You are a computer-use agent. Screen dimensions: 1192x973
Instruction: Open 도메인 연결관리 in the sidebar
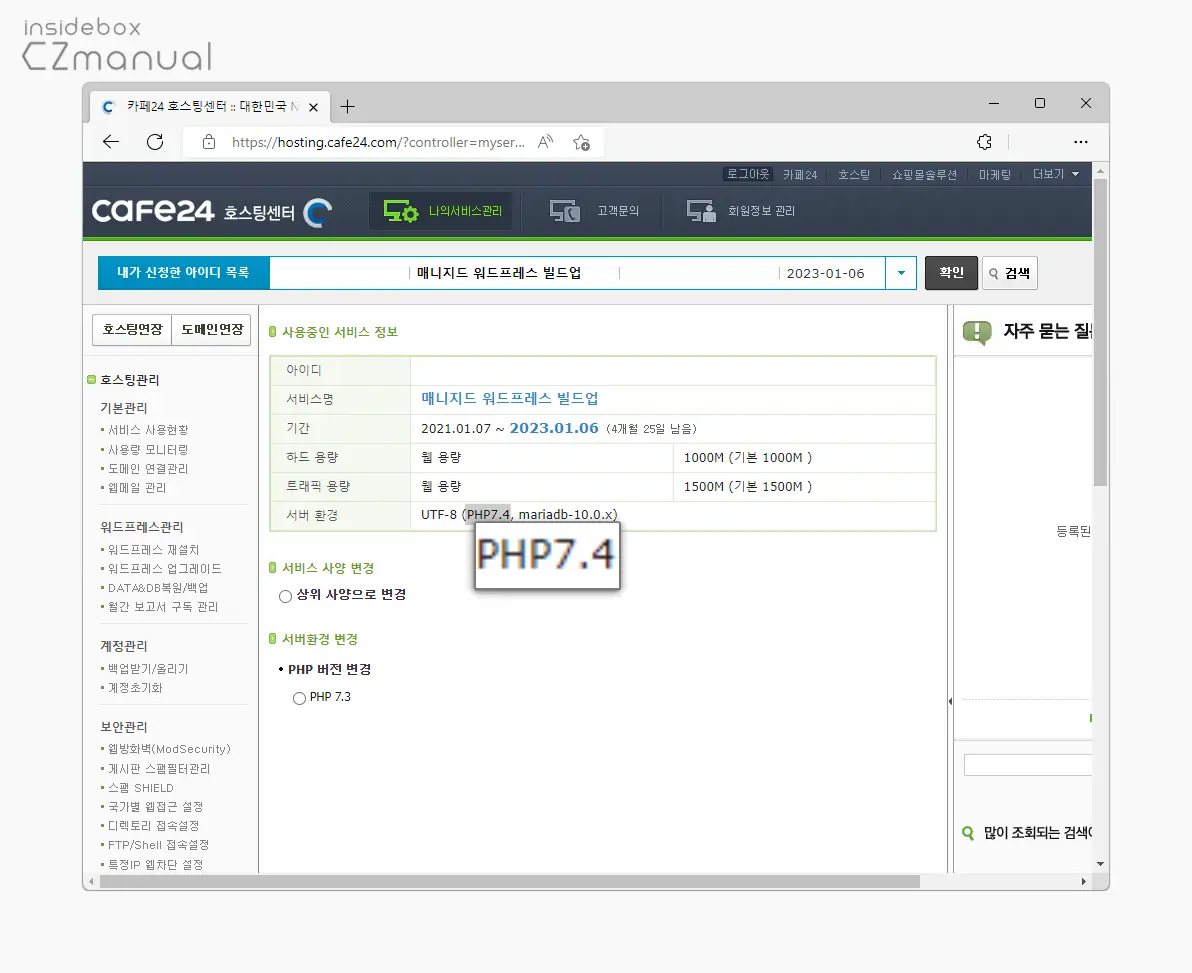(148, 469)
